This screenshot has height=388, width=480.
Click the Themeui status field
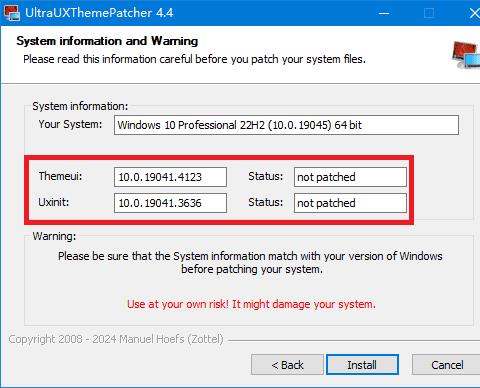click(x=350, y=177)
